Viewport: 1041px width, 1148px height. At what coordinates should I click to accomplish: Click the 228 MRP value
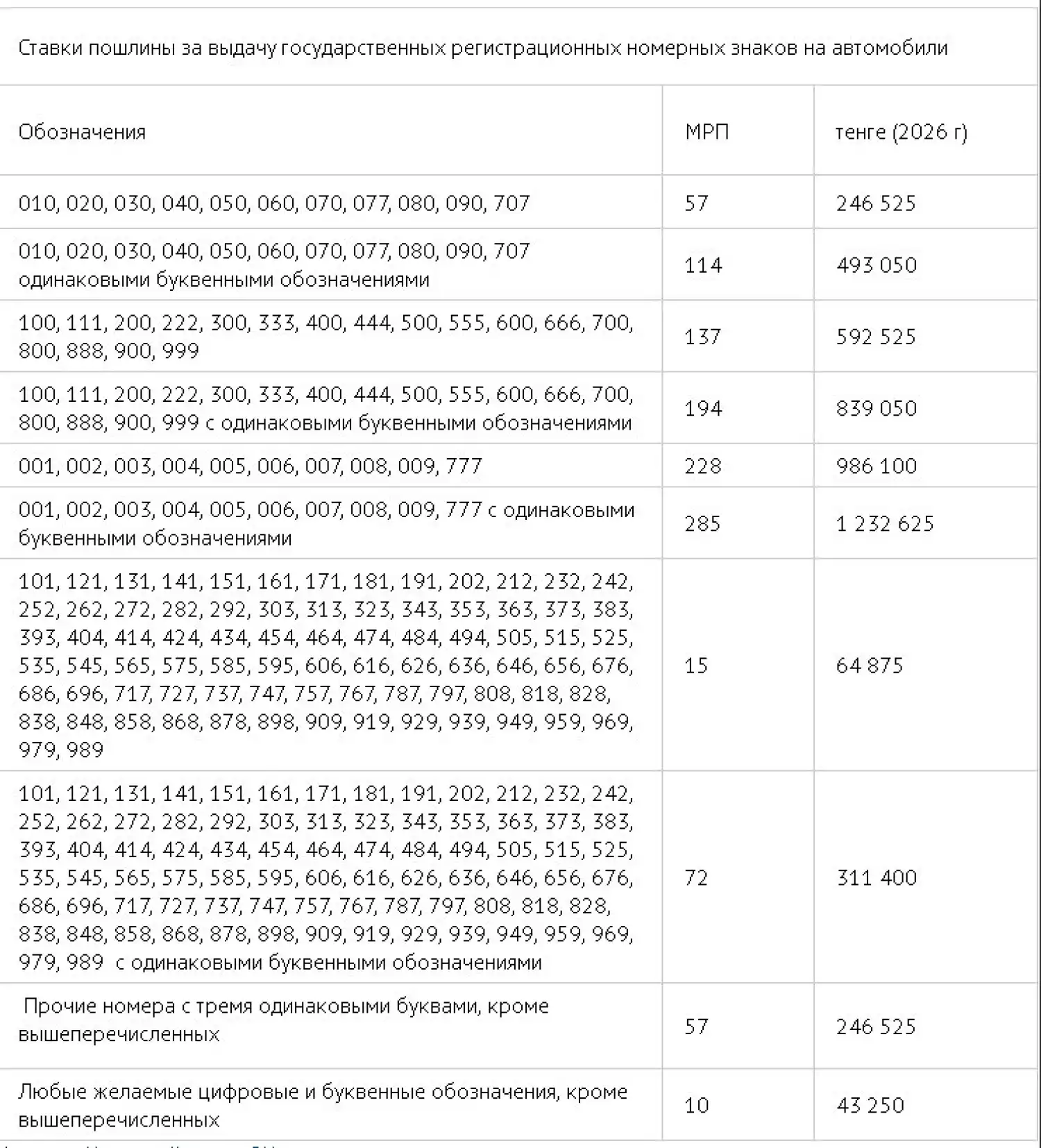tap(702, 466)
